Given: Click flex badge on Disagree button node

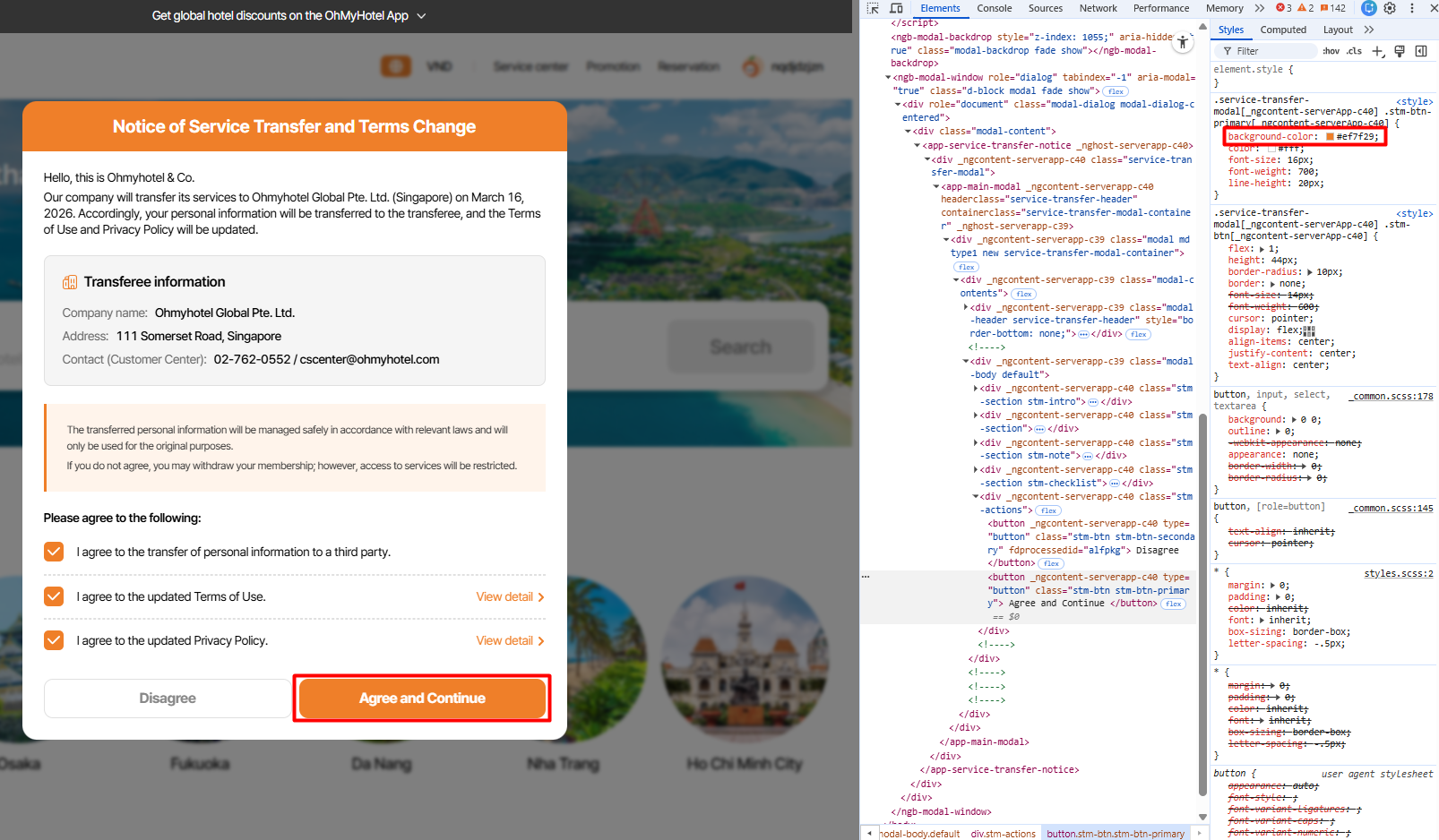Looking at the screenshot, I should pos(1052,564).
